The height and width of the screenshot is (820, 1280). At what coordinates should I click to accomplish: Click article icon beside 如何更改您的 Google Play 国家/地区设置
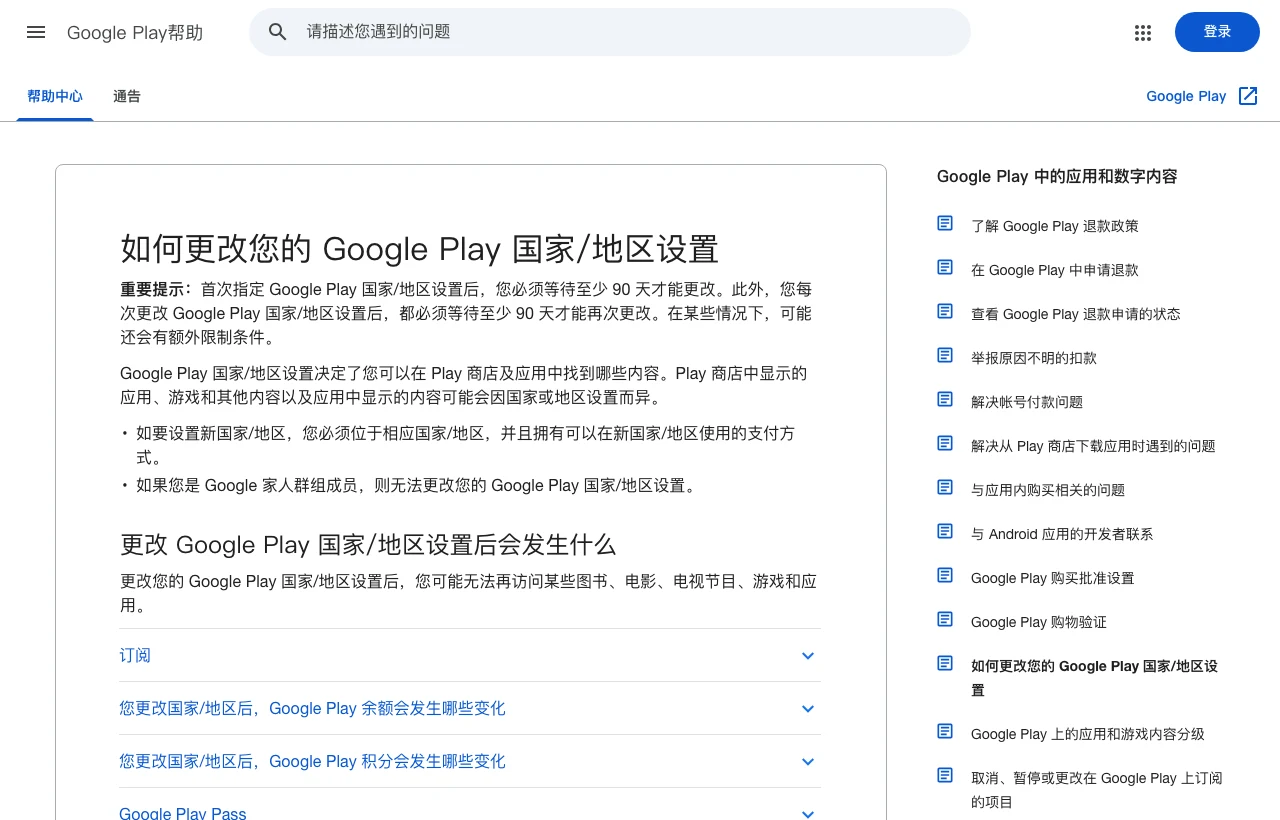point(945,663)
